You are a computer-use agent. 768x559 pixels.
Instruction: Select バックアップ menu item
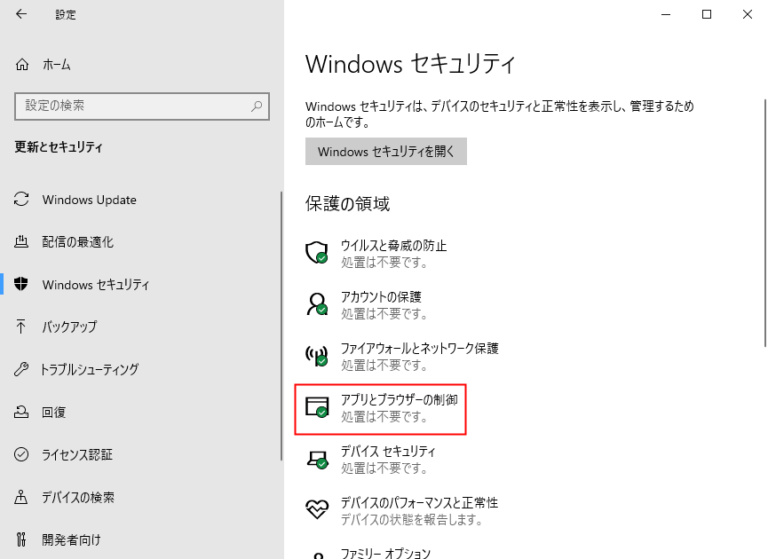(x=70, y=327)
